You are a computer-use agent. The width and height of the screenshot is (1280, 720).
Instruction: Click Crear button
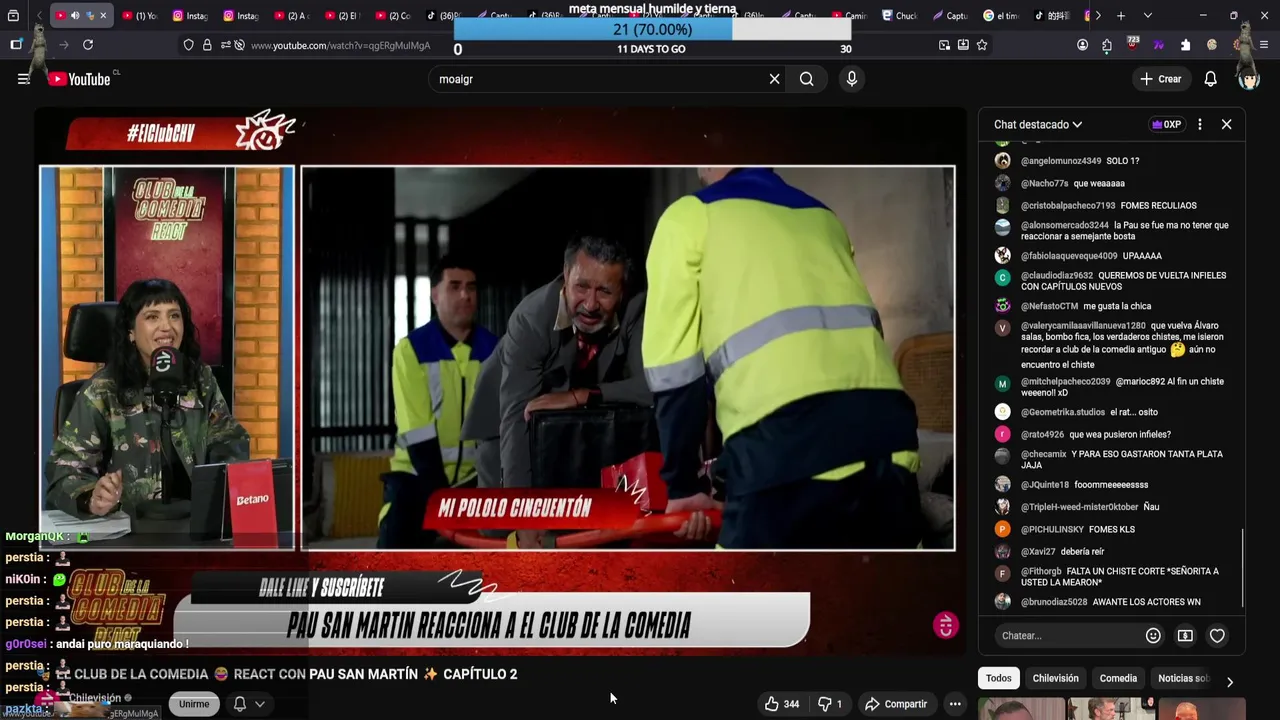pos(1161,79)
